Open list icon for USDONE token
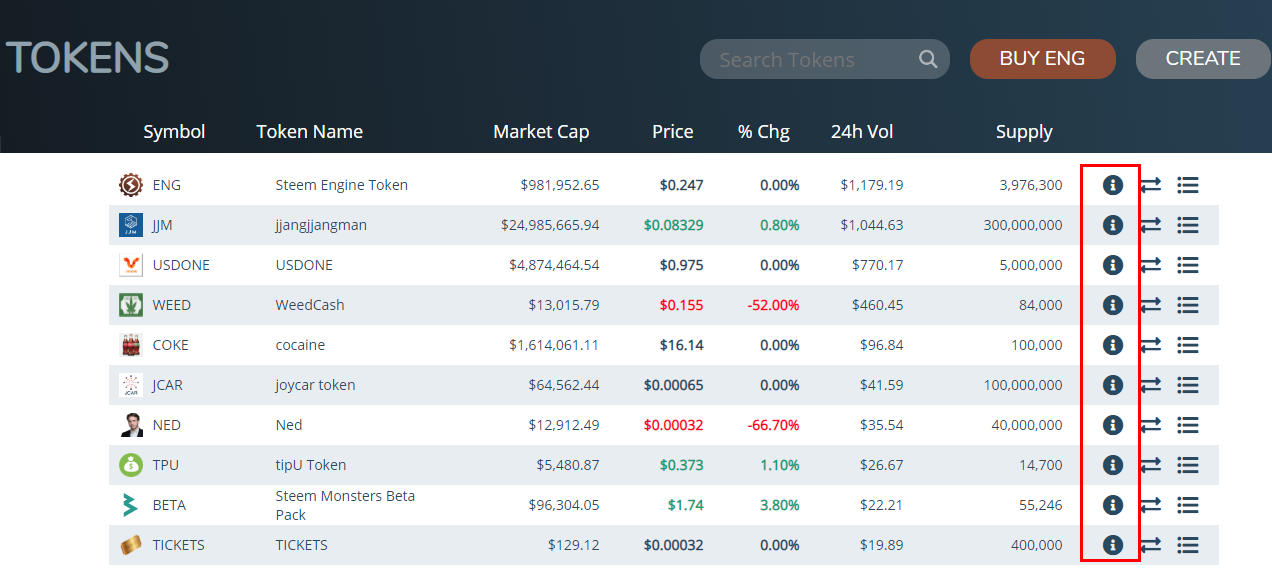 pos(1188,265)
